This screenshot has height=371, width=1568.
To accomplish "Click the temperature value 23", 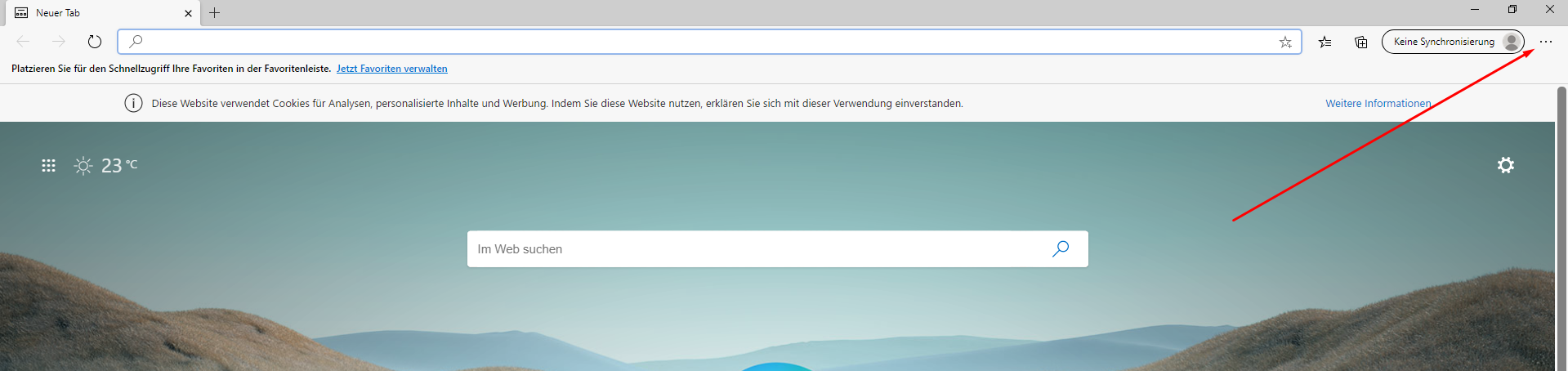I will pyautogui.click(x=111, y=166).
